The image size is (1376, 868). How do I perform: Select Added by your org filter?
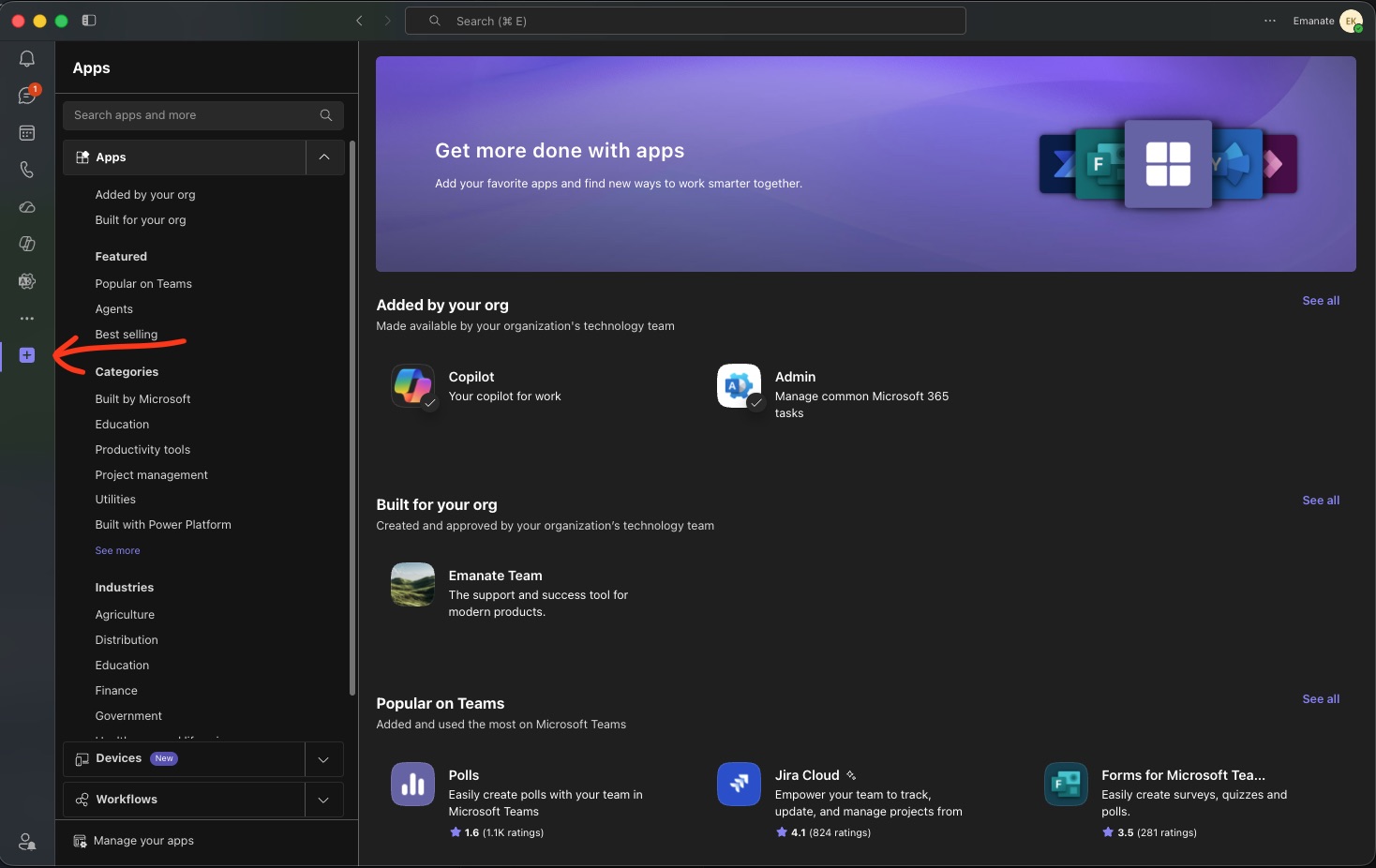point(145,195)
